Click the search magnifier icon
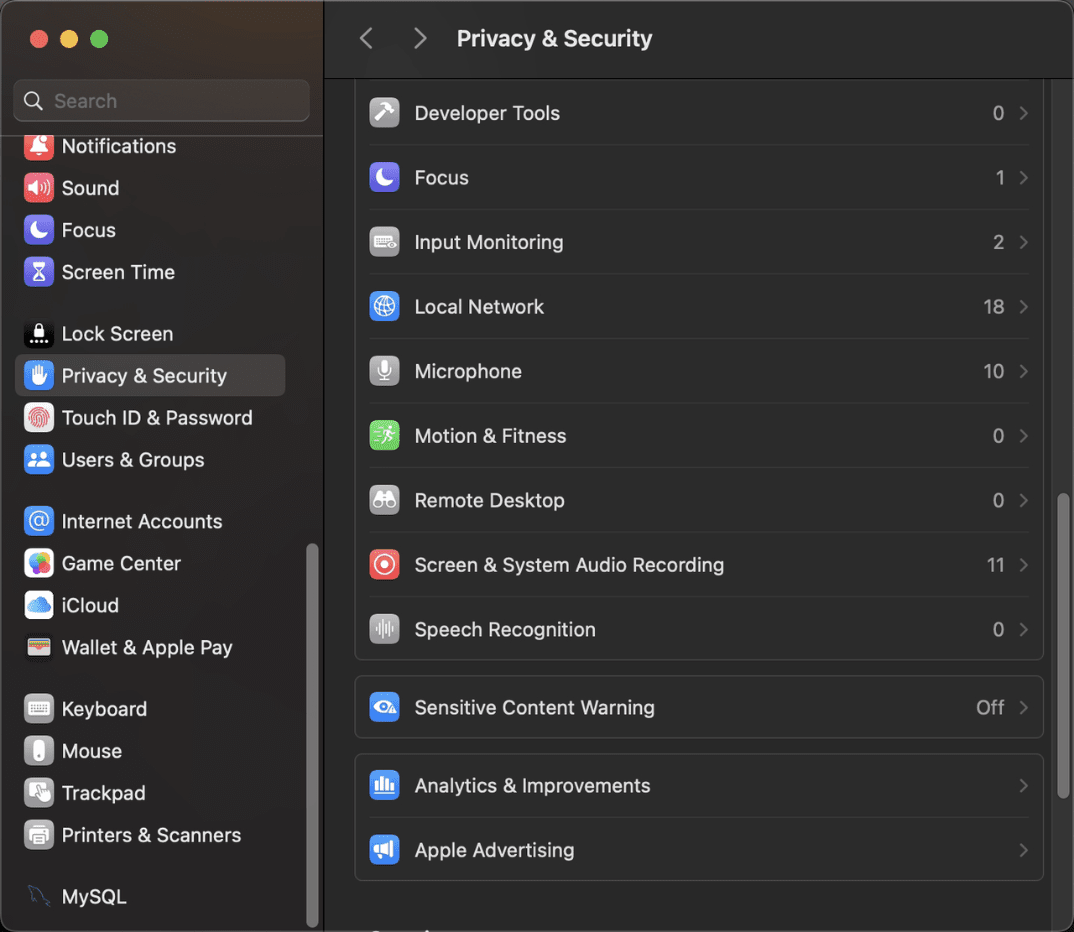 [x=33, y=101]
